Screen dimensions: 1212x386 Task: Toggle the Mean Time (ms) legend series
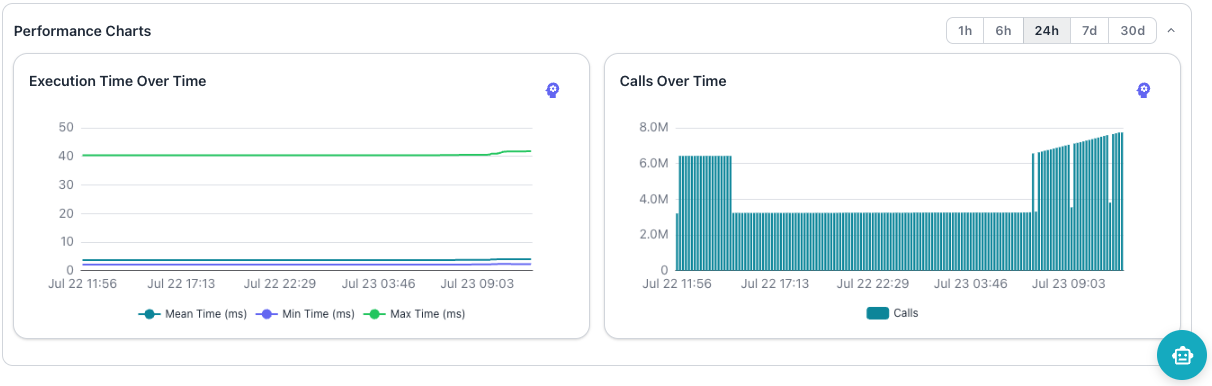point(192,314)
